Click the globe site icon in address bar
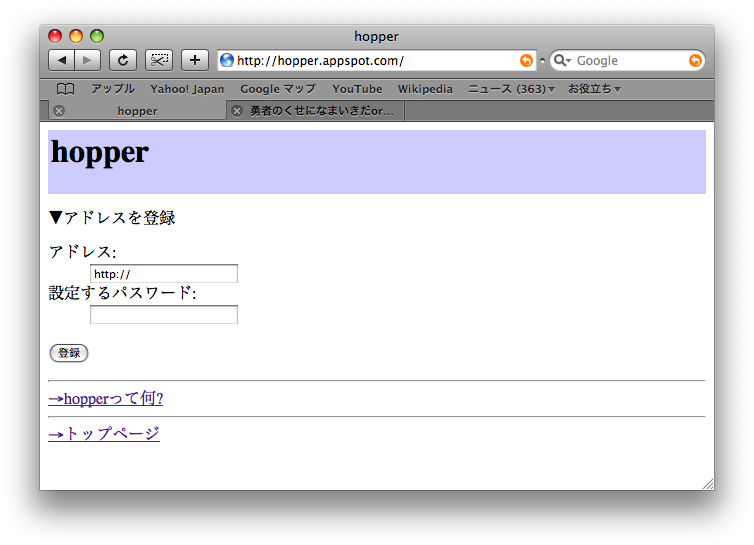 click(x=226, y=60)
